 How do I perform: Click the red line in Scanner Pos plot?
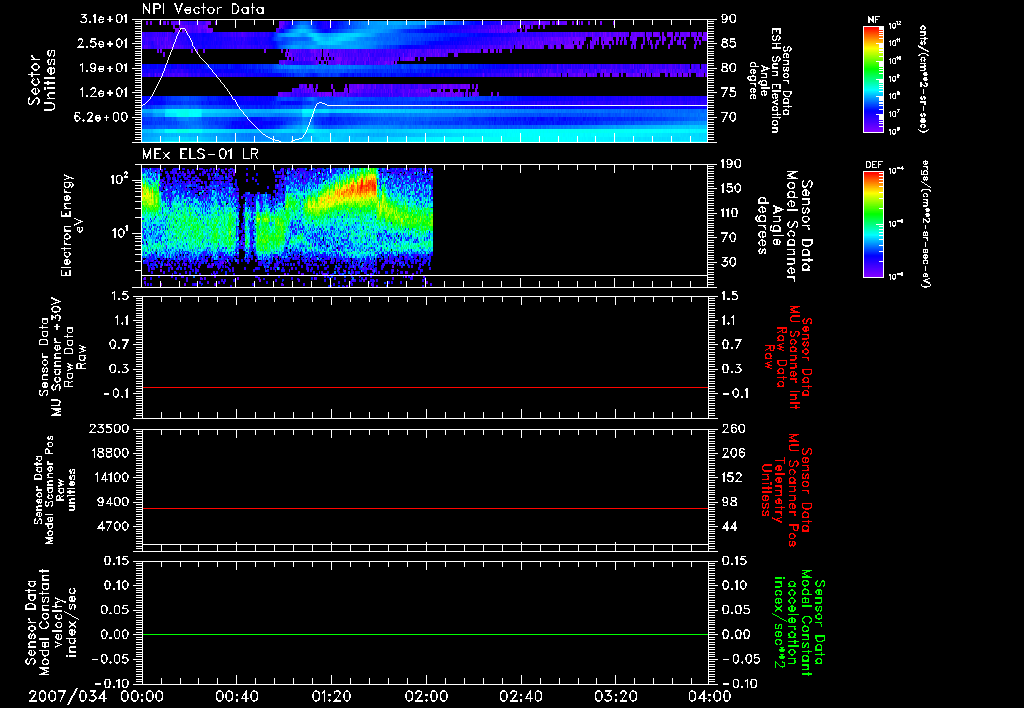coord(424,508)
